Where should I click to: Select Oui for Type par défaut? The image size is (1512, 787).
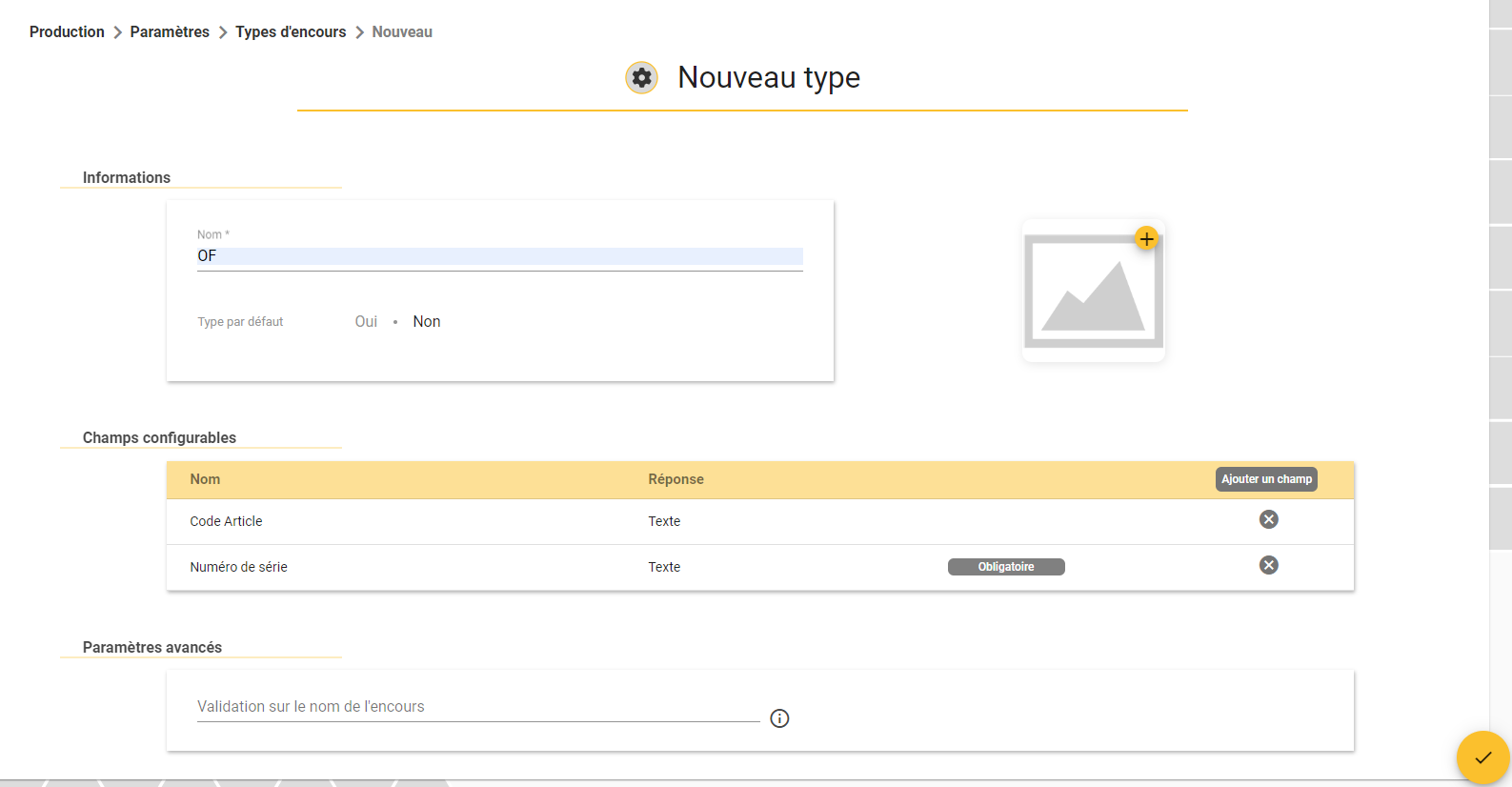point(366,321)
